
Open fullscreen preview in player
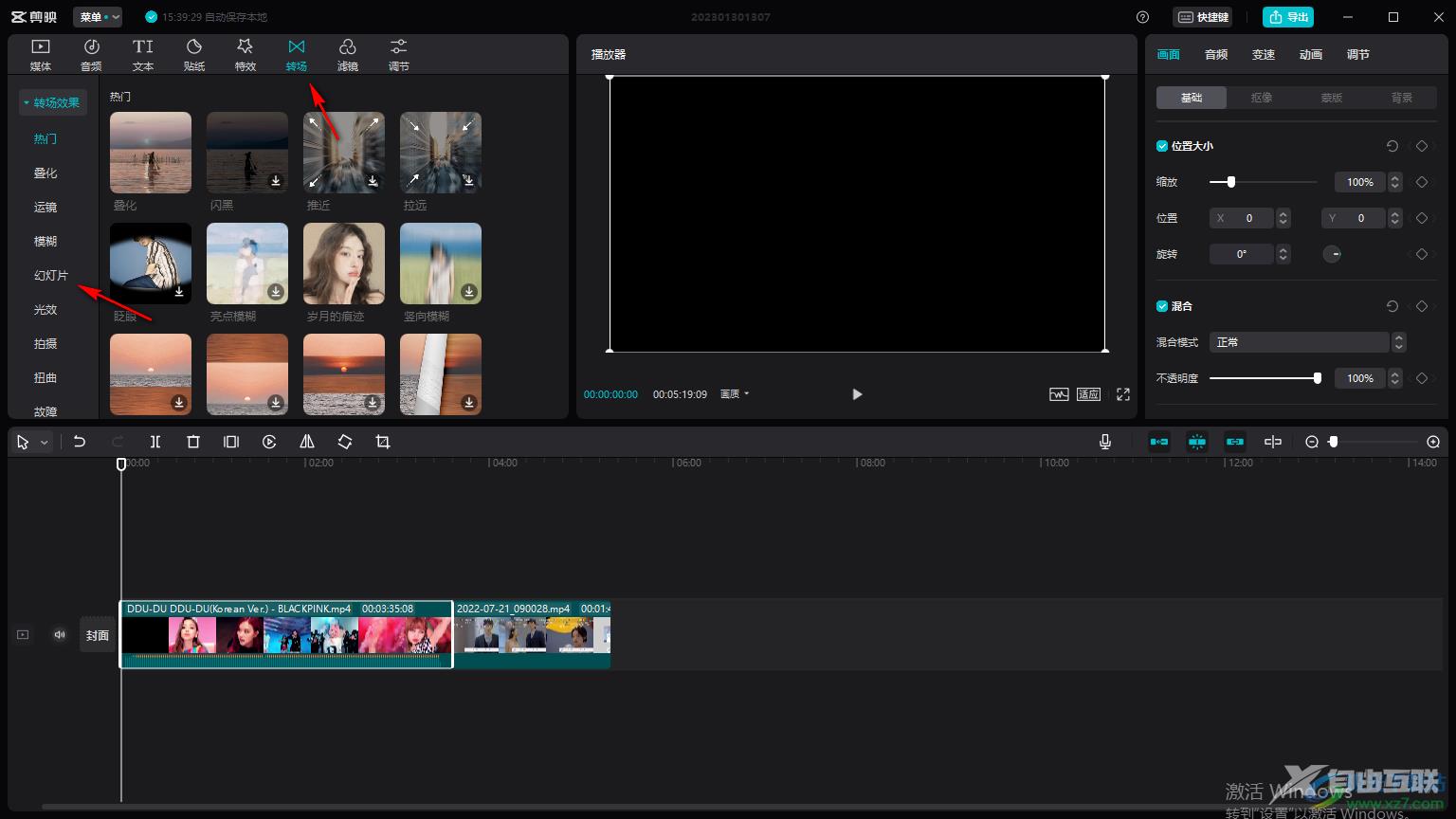point(1123,394)
